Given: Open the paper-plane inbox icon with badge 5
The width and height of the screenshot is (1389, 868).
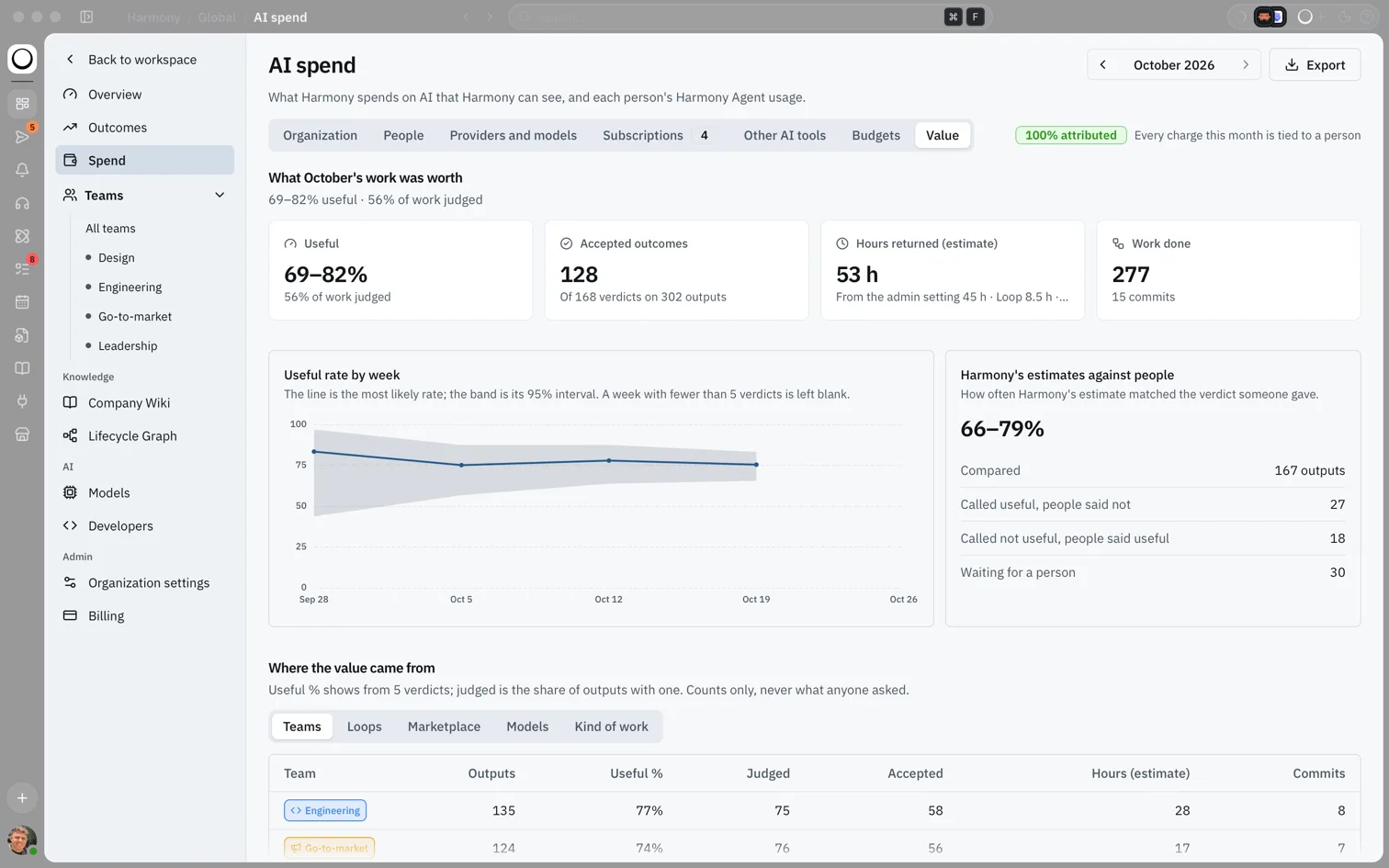Looking at the screenshot, I should (22, 137).
